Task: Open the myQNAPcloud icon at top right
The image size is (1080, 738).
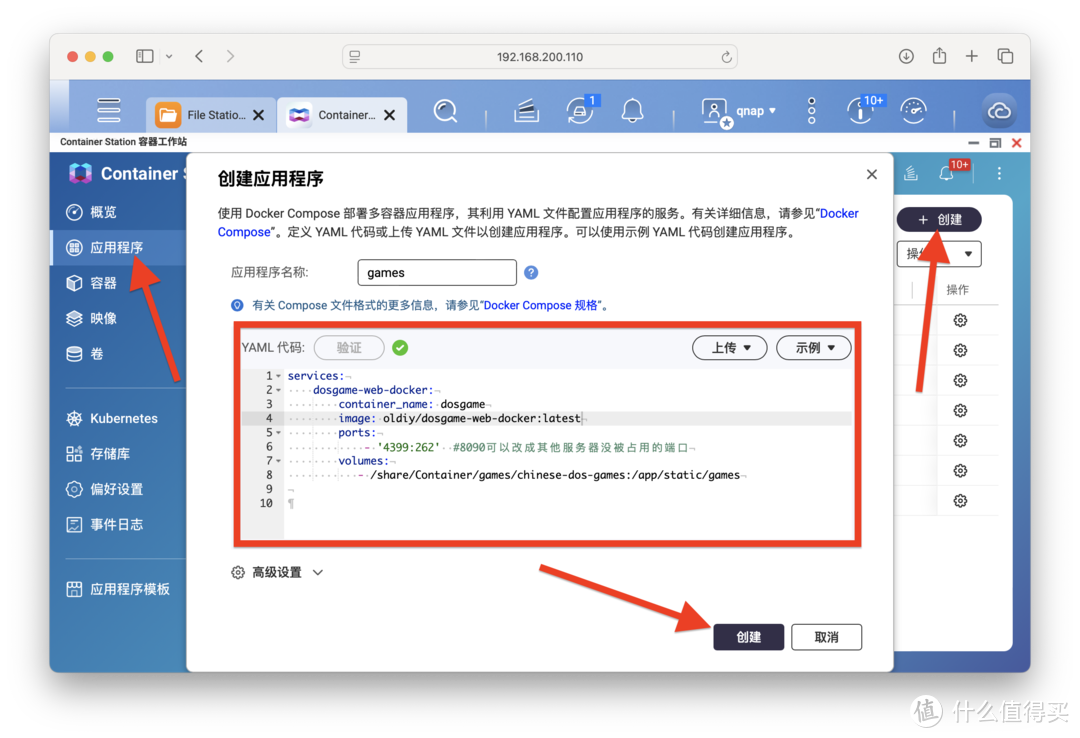Action: [999, 111]
